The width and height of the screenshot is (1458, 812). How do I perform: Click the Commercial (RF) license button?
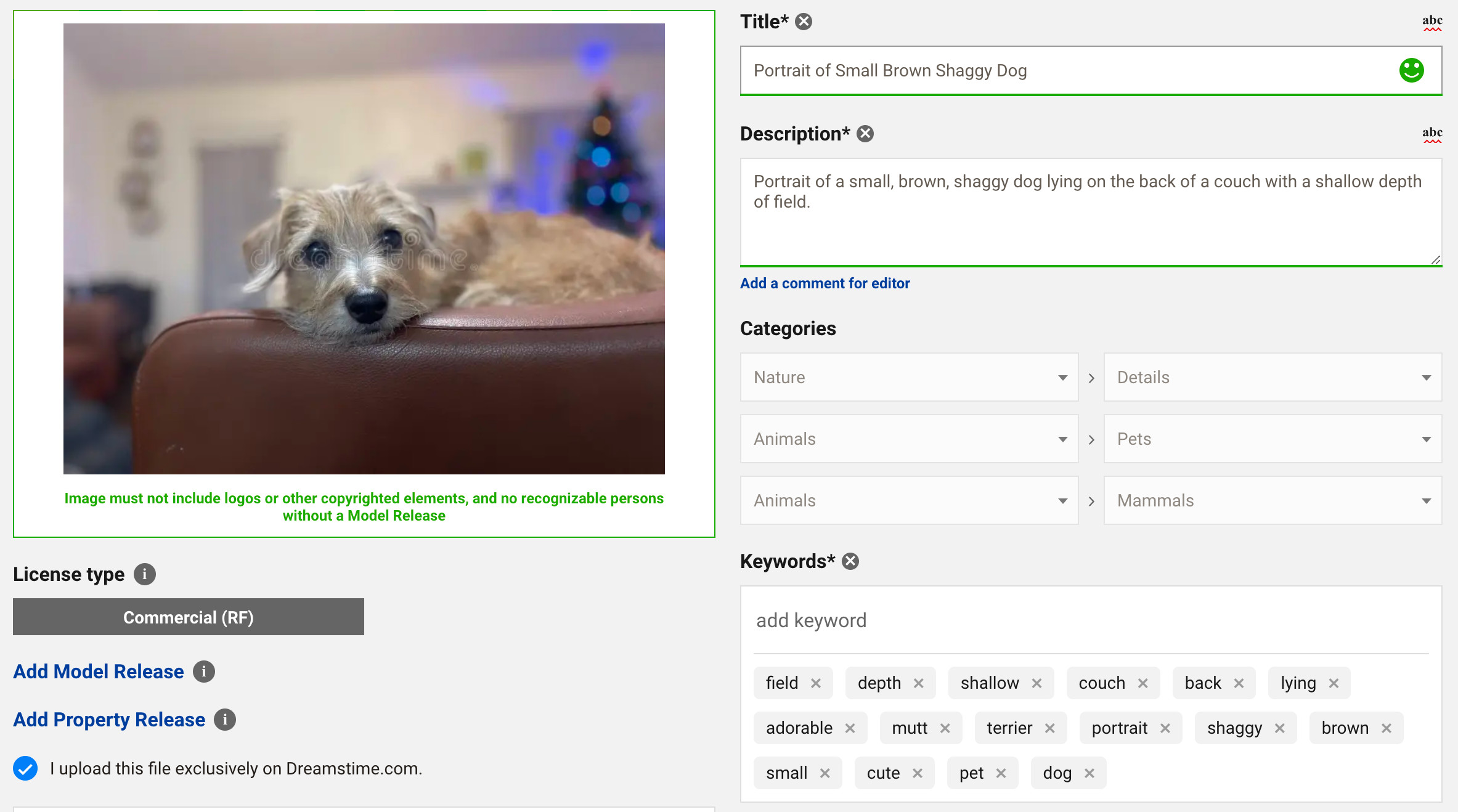click(x=189, y=617)
